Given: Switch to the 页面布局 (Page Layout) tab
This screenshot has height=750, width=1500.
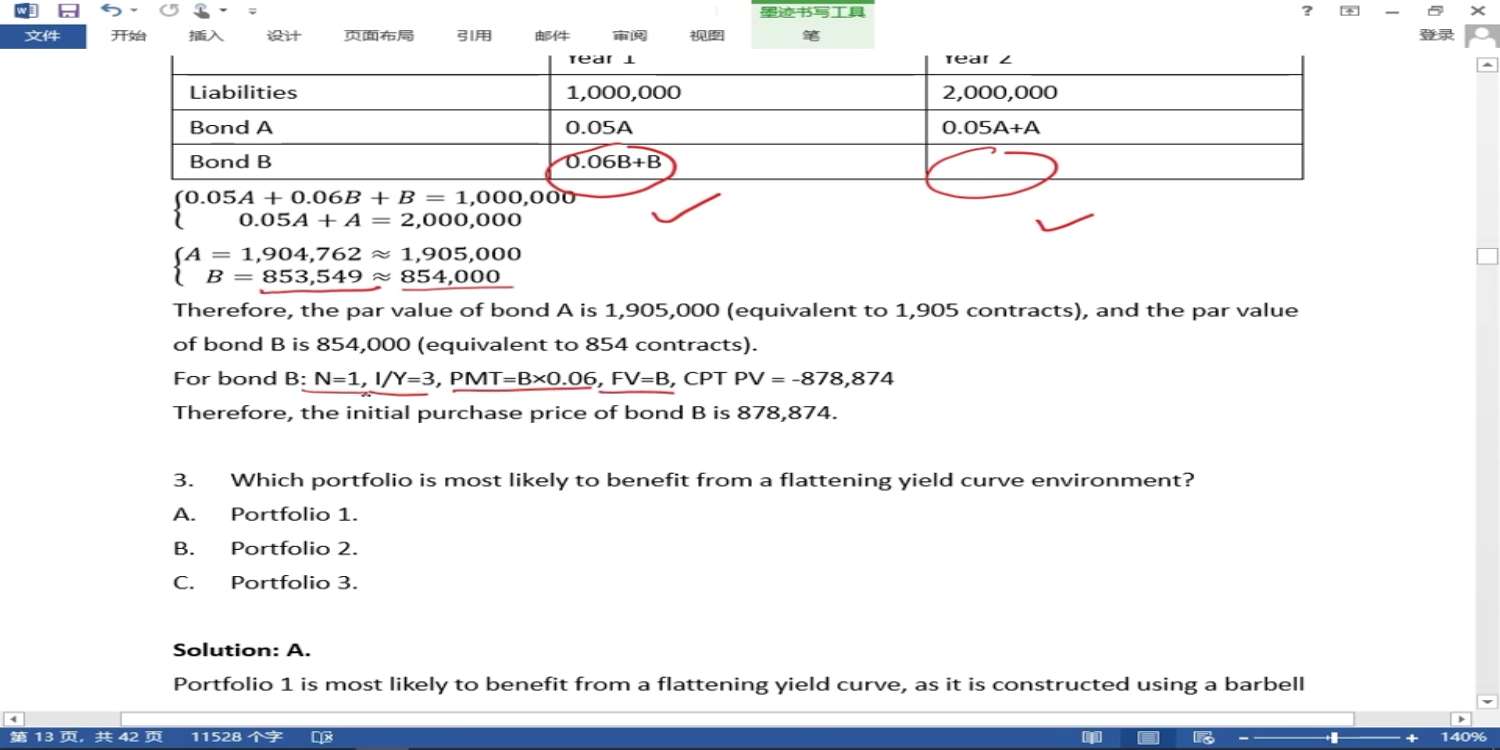Looking at the screenshot, I should tap(378, 36).
